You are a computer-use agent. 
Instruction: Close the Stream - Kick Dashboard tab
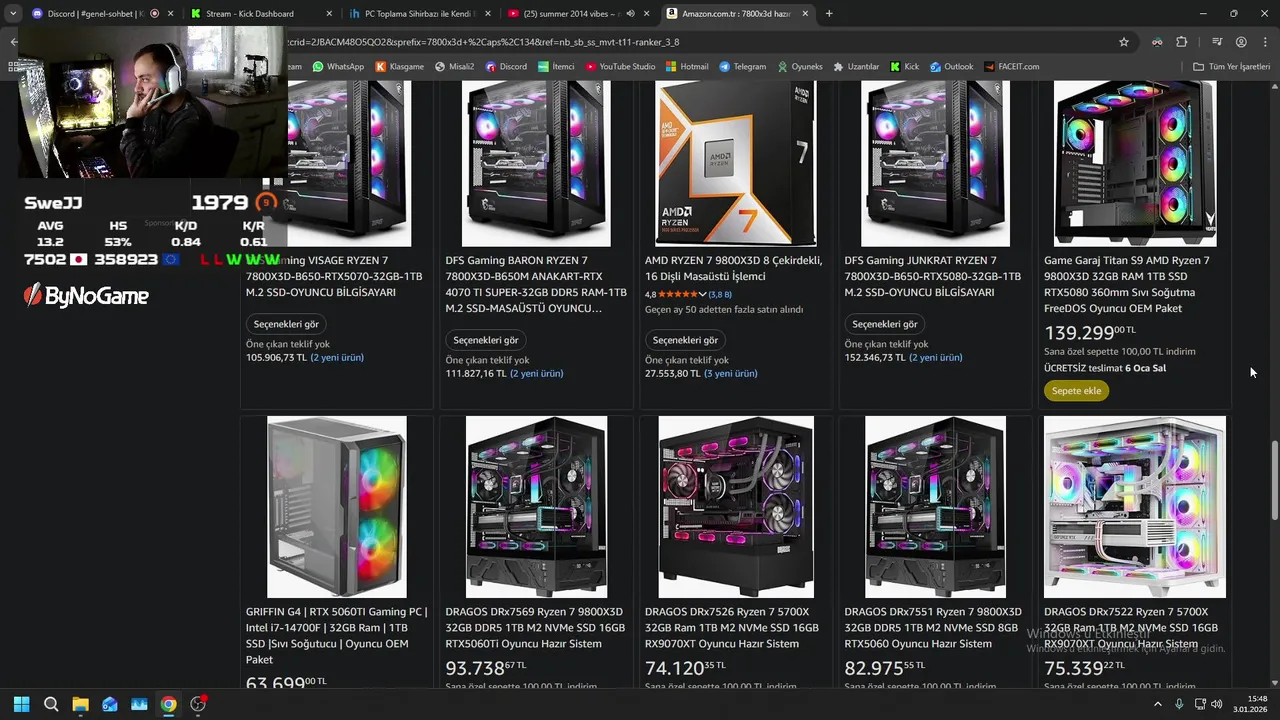(330, 14)
